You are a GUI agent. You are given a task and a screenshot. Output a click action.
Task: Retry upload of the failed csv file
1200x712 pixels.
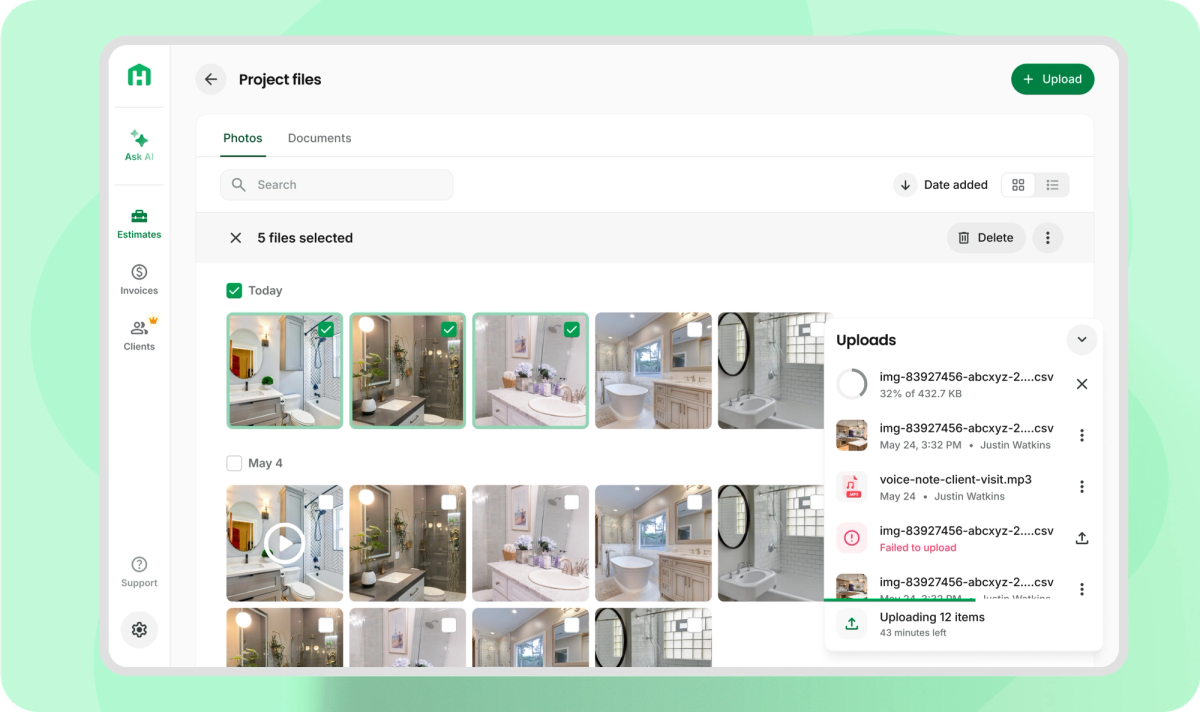(1081, 538)
